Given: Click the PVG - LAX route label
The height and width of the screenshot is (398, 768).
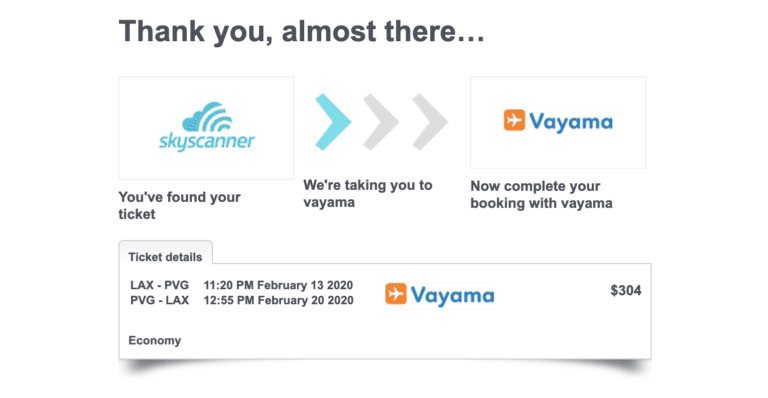Looking at the screenshot, I should tap(159, 300).
